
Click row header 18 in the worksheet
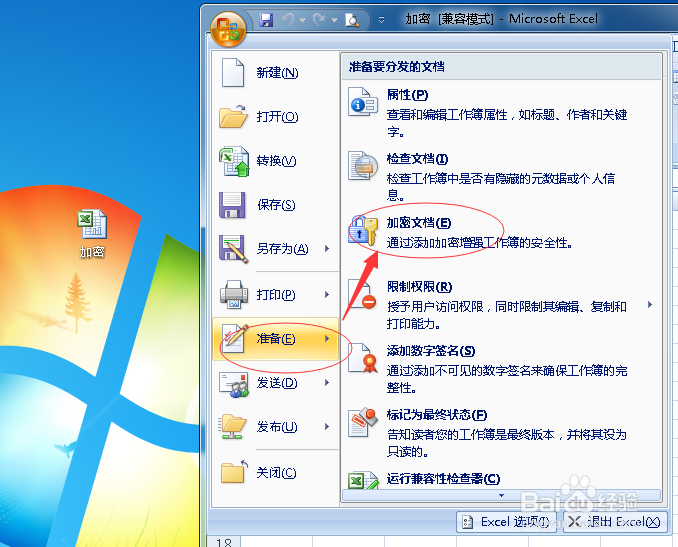click(x=224, y=542)
